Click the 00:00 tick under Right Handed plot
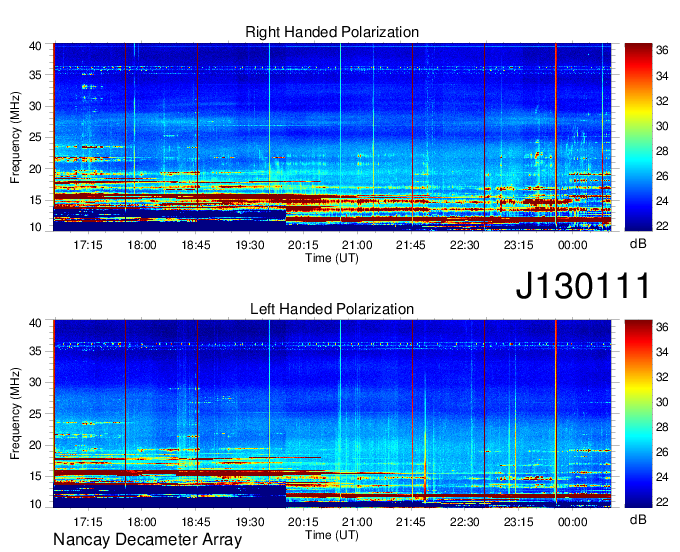 pyautogui.click(x=572, y=245)
